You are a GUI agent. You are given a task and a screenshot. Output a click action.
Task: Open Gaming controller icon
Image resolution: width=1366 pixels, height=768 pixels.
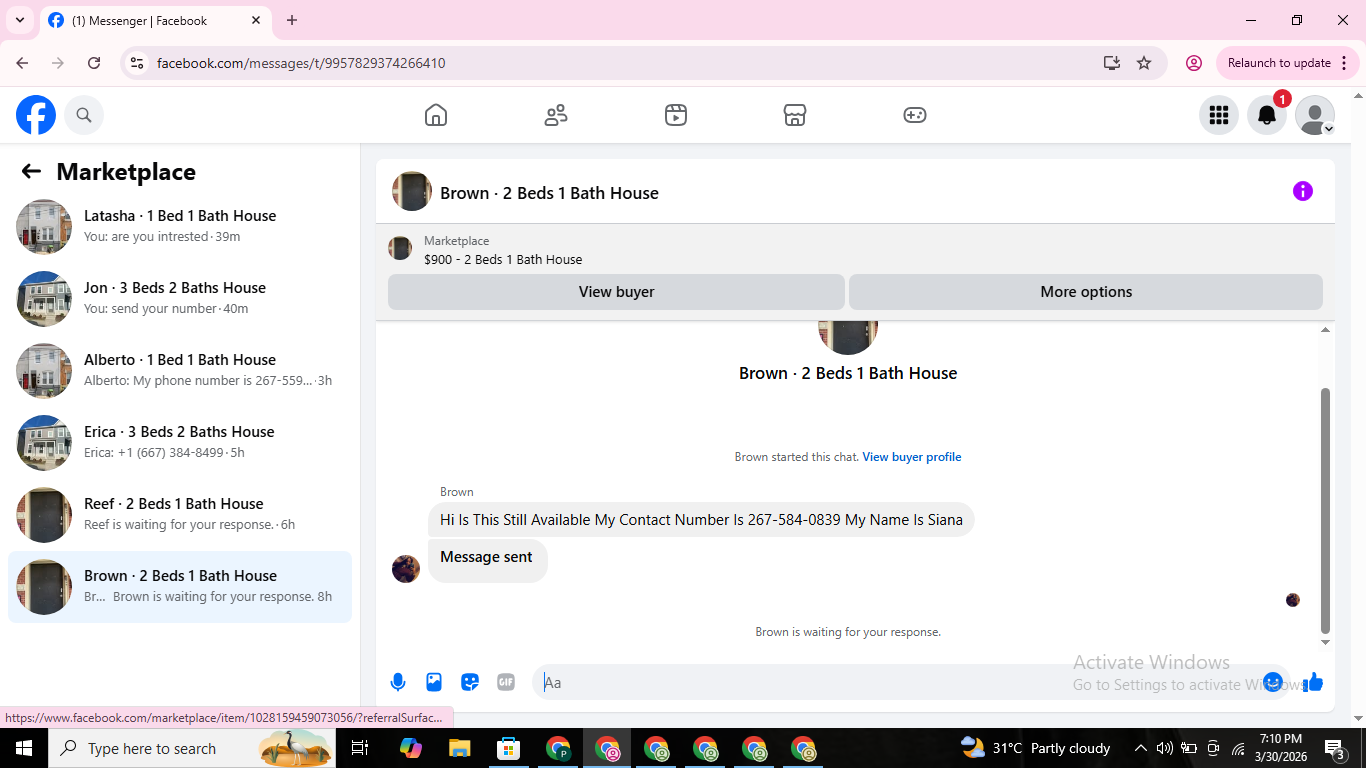915,115
